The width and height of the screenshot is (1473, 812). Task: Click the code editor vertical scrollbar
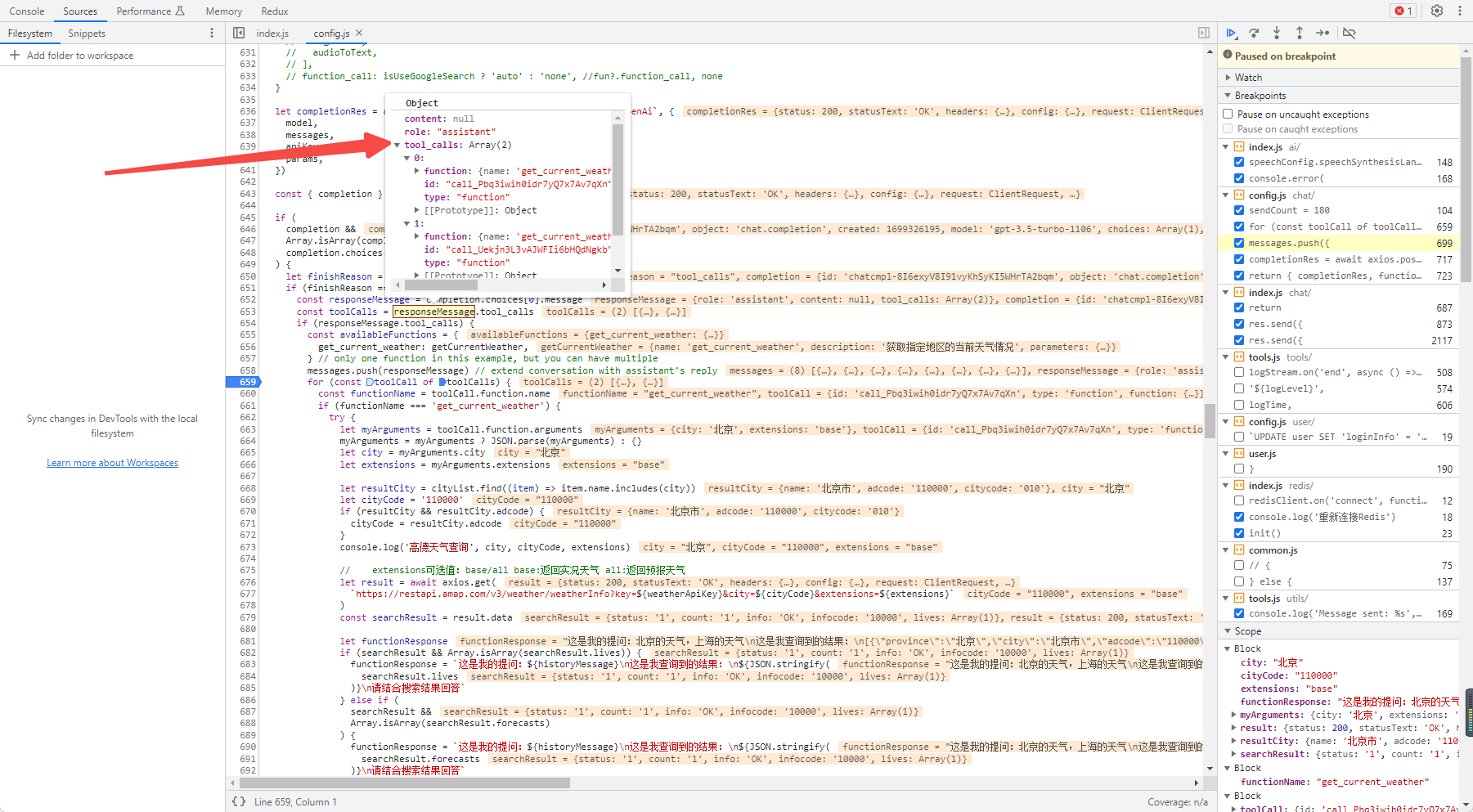pyautogui.click(x=1210, y=421)
